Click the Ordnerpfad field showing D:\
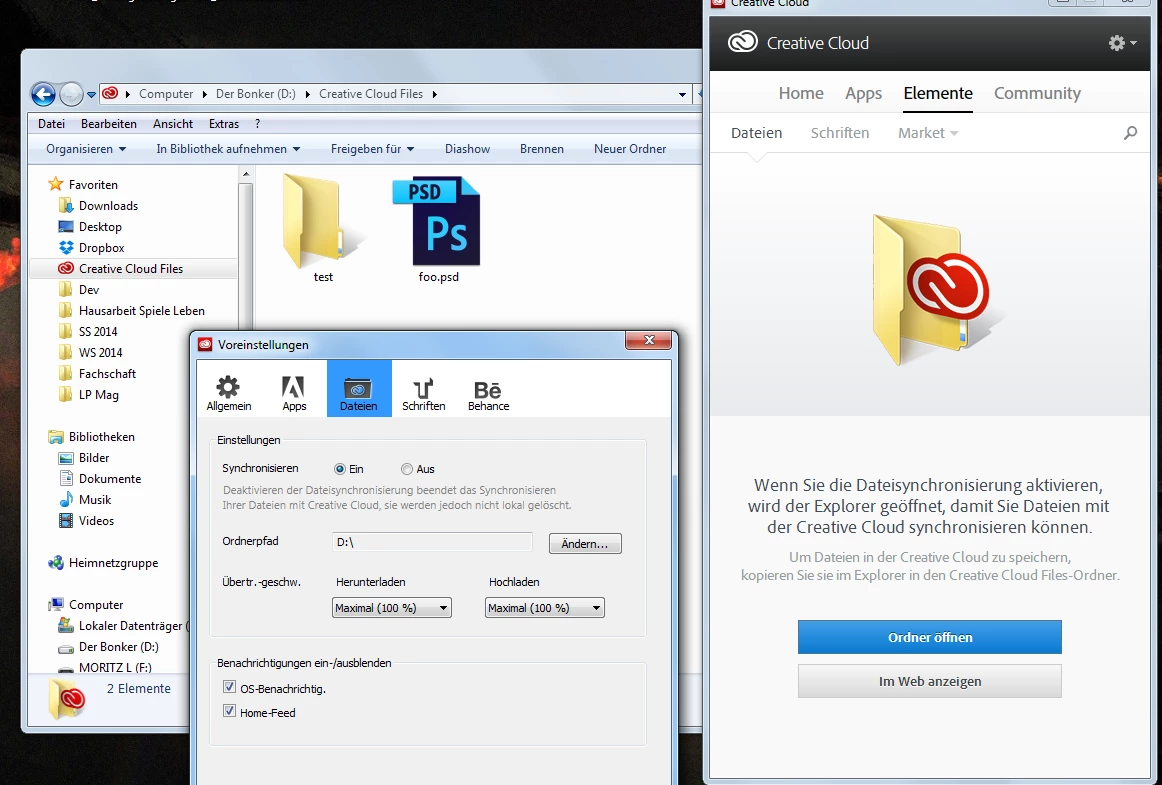 pyautogui.click(x=432, y=542)
